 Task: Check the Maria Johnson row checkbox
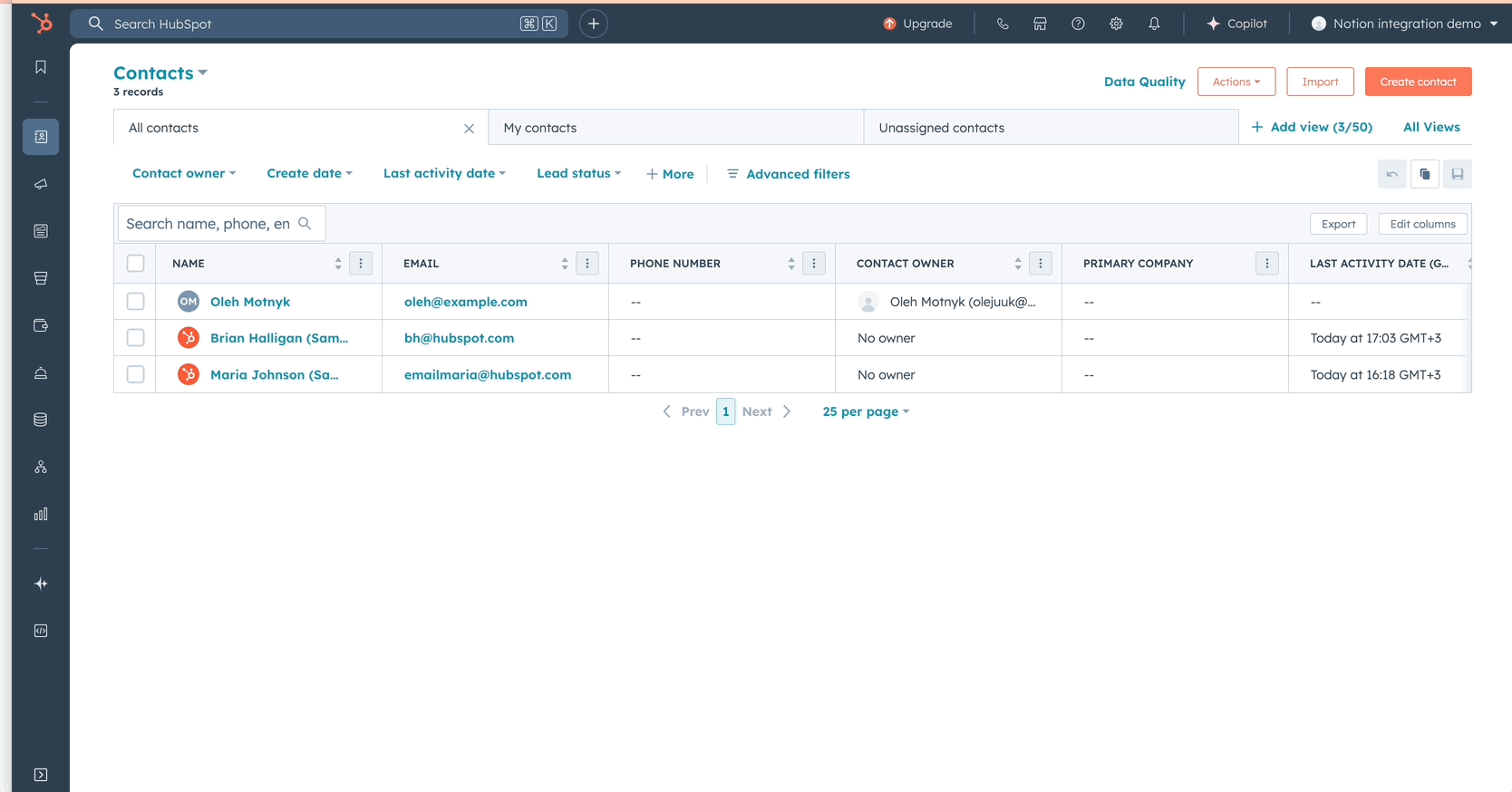(135, 374)
